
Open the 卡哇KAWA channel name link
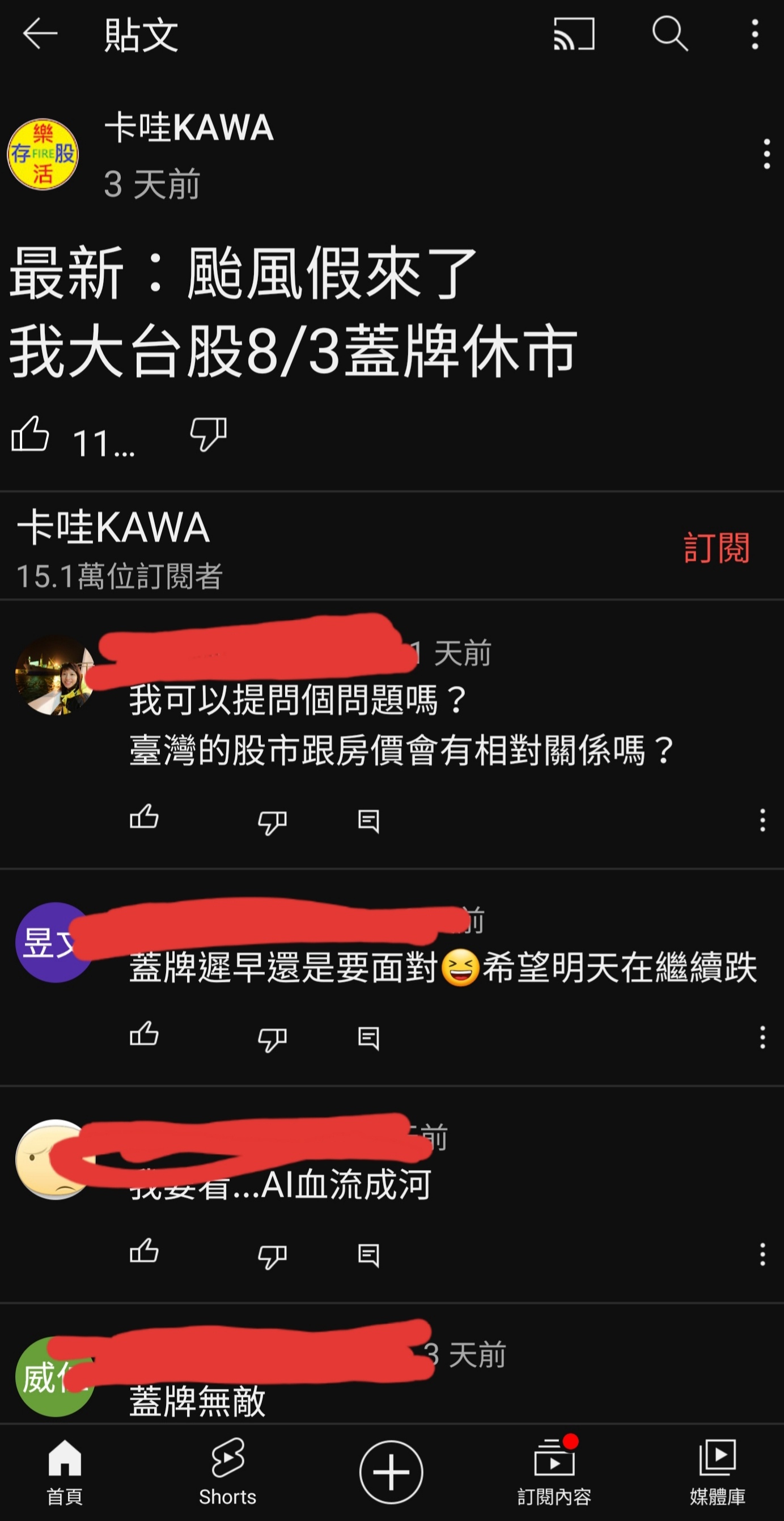(189, 128)
